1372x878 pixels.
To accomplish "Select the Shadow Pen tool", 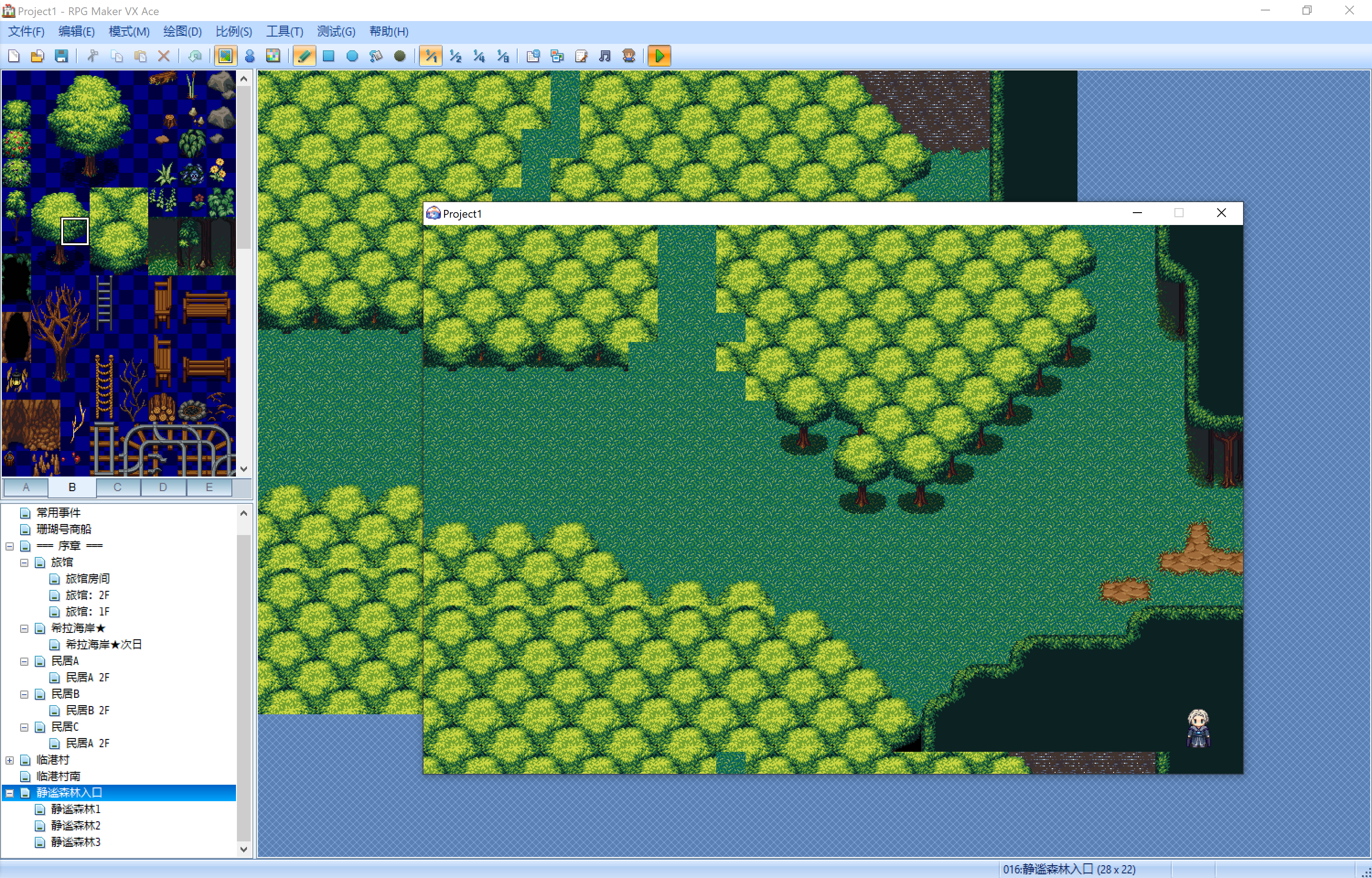I will click(x=400, y=56).
